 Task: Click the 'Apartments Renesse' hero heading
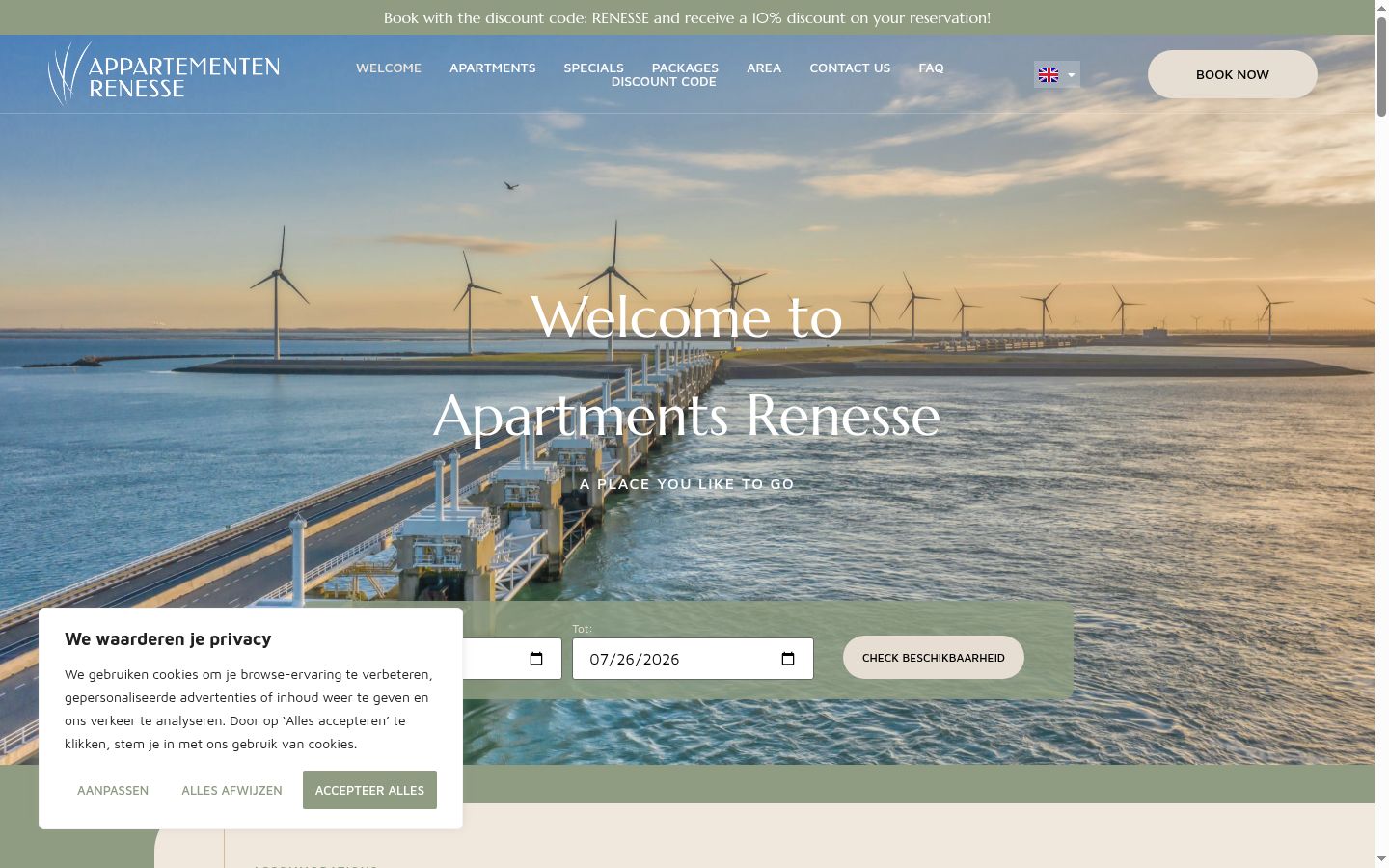[687, 416]
